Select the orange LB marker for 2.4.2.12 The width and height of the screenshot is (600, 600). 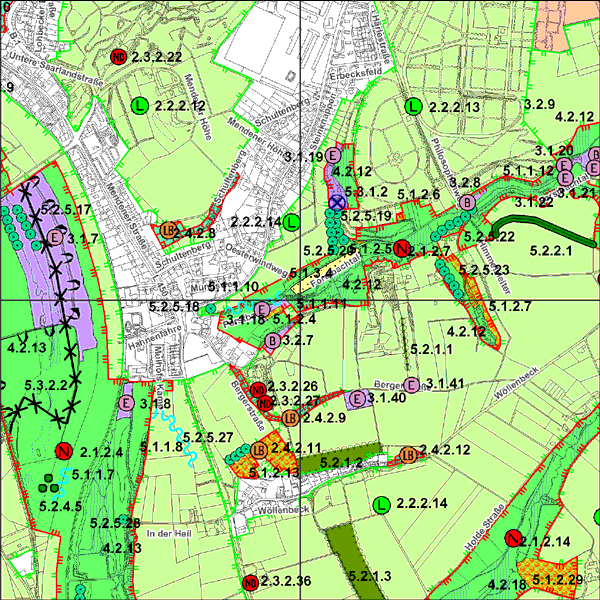408,455
